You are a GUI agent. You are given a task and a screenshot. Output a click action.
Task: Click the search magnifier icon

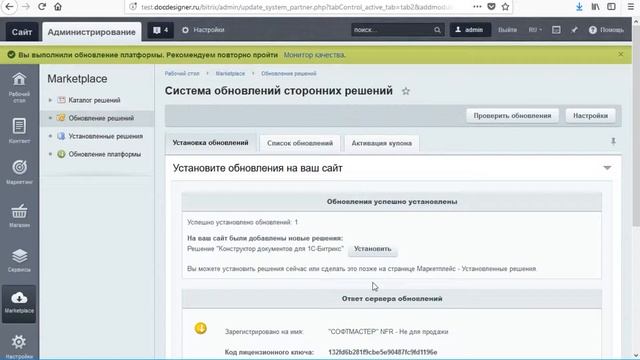[x=437, y=30]
